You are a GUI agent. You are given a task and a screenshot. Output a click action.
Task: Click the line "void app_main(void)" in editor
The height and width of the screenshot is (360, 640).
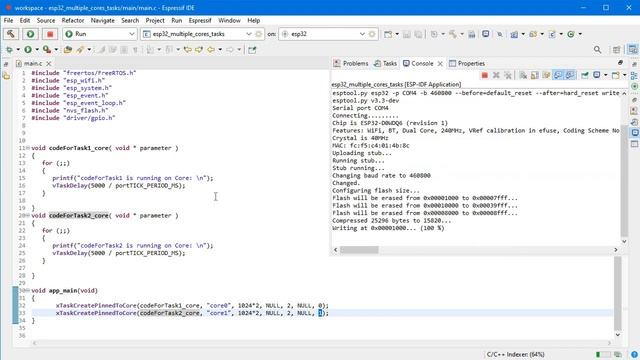pos(64,291)
